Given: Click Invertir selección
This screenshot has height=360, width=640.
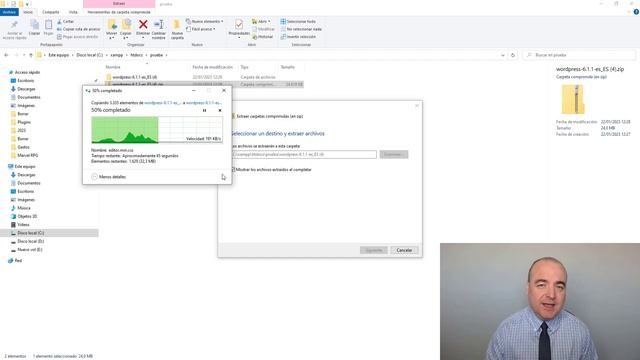Looking at the screenshot, I should (298, 37).
